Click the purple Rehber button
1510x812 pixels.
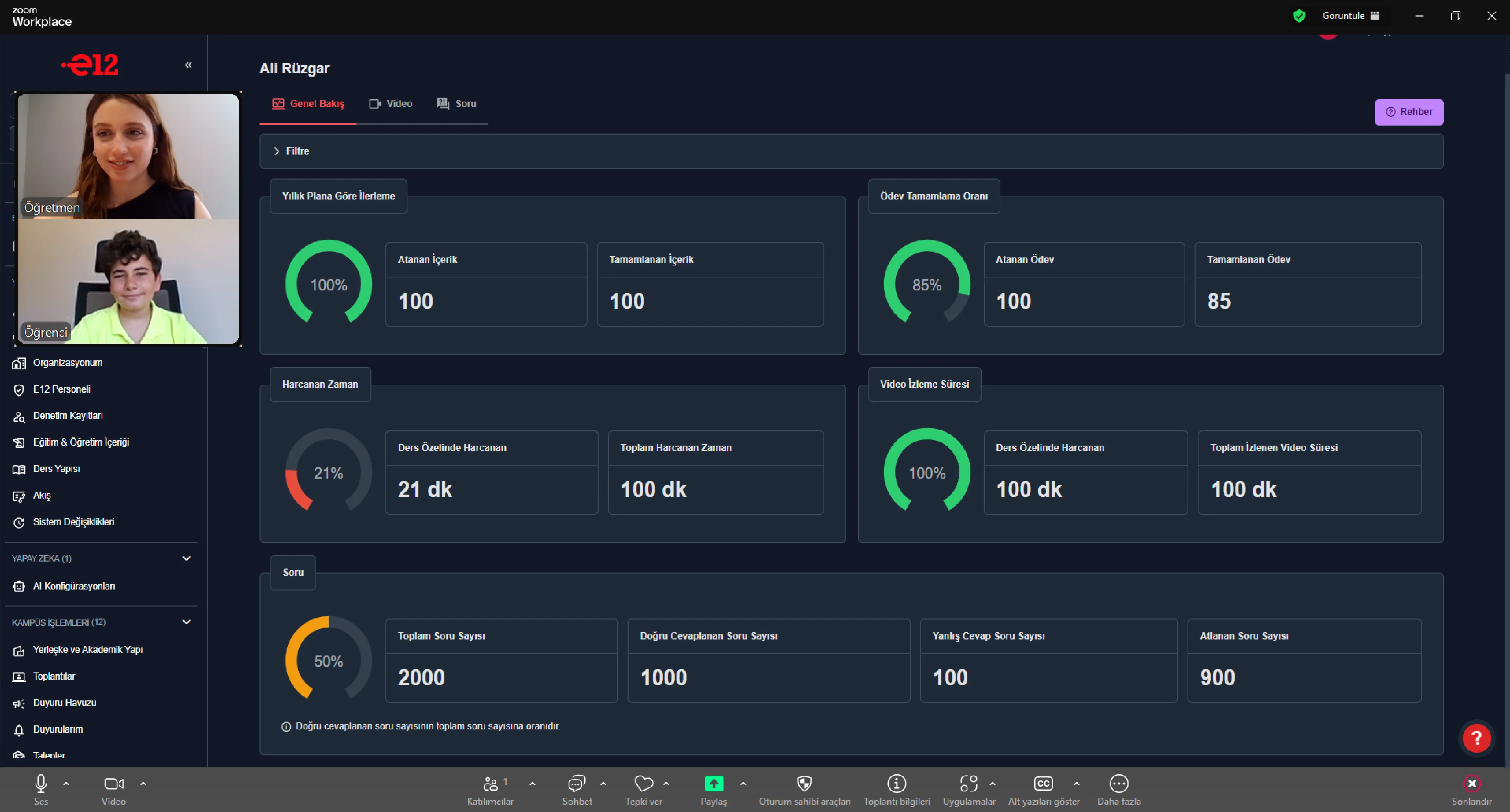click(1409, 112)
